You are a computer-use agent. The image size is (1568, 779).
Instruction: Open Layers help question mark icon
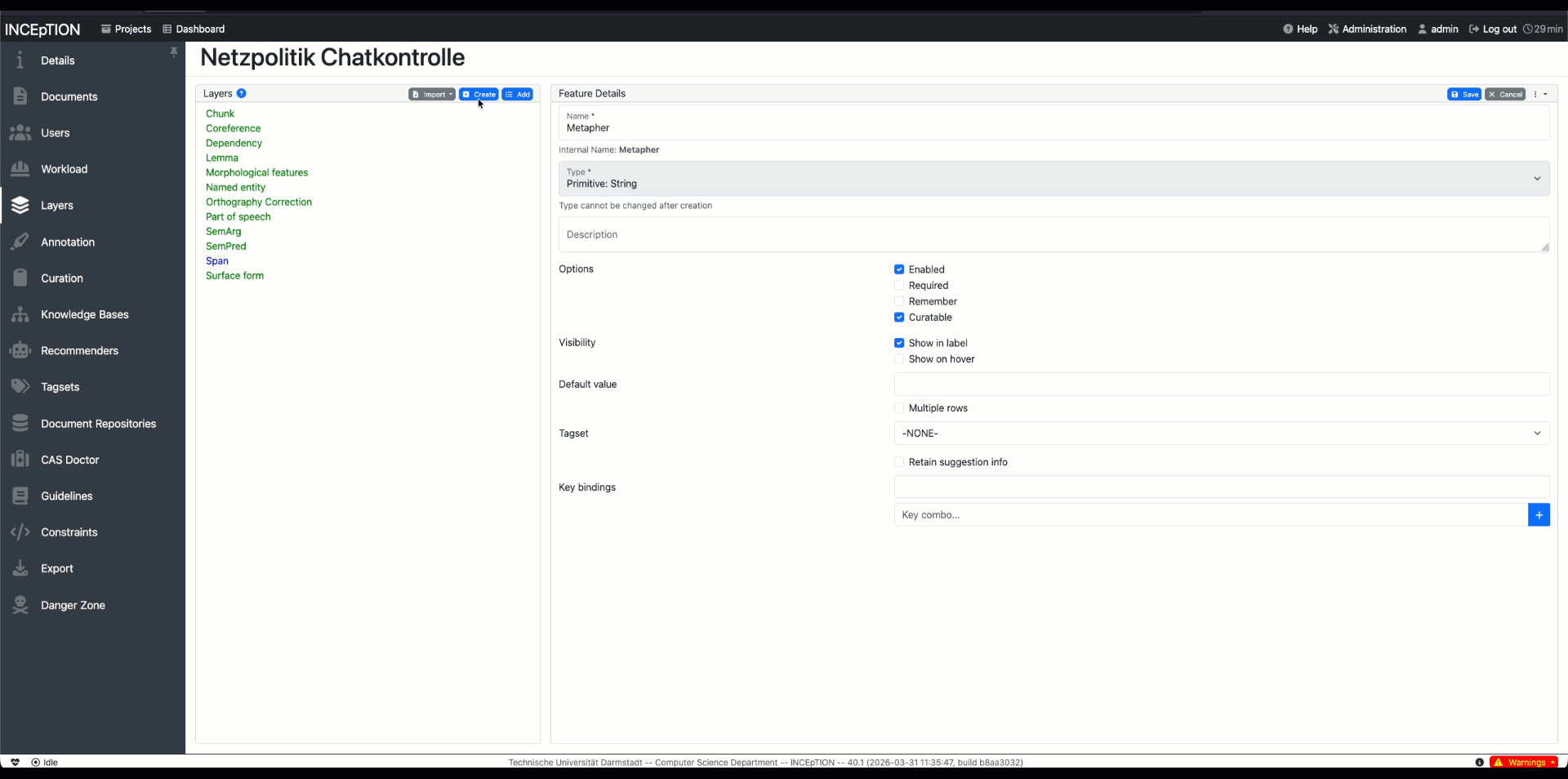pos(242,93)
